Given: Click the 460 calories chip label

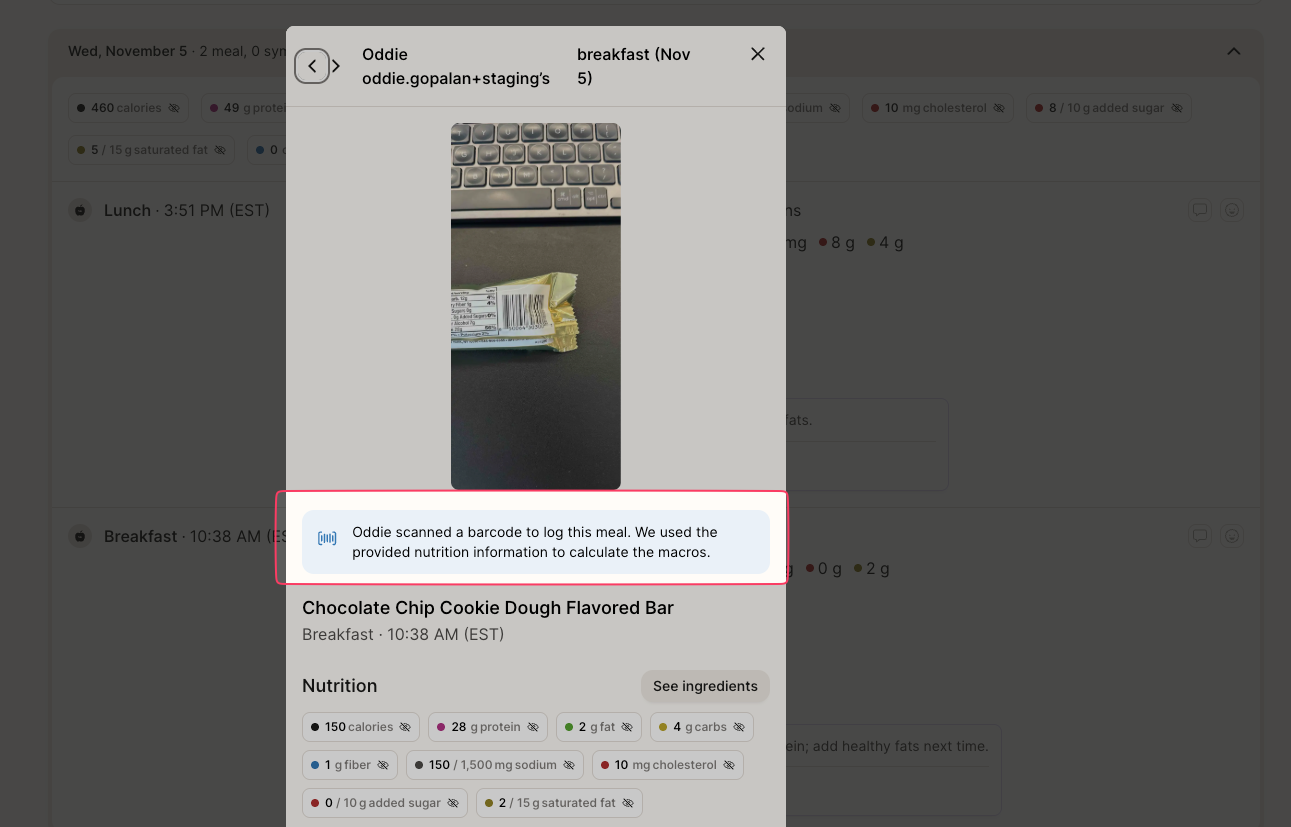Looking at the screenshot, I should tap(126, 108).
